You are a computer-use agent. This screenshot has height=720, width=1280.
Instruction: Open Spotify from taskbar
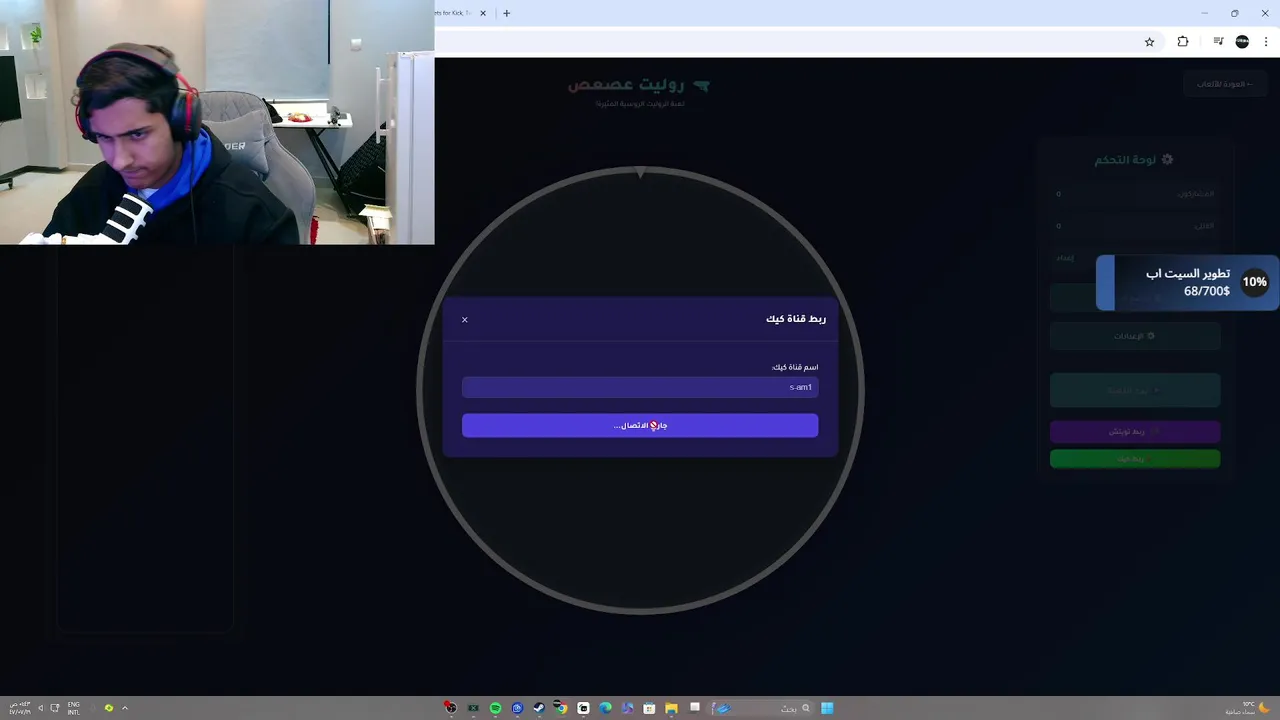pos(495,708)
